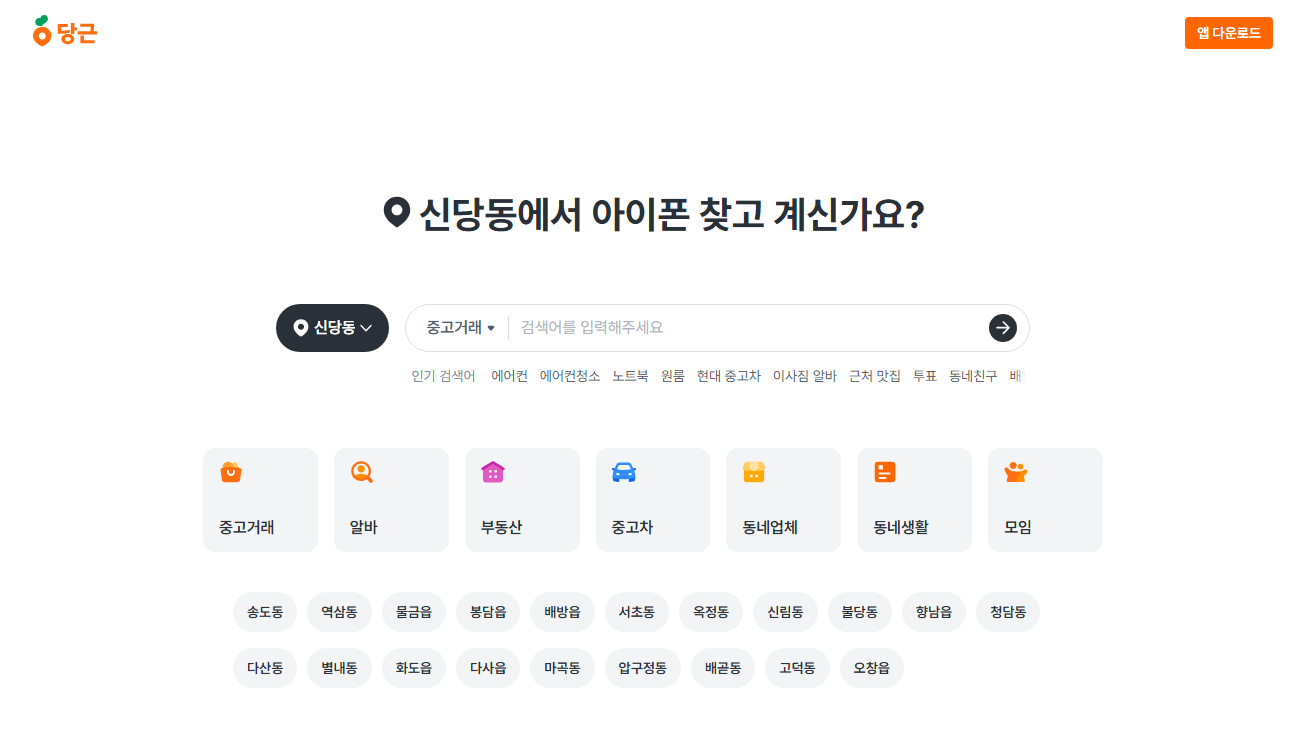Viewport: 1312px width, 729px height.
Task: Click the headline text 신당동에서 아이폰 찾고 계신가요?
Action: (x=671, y=213)
